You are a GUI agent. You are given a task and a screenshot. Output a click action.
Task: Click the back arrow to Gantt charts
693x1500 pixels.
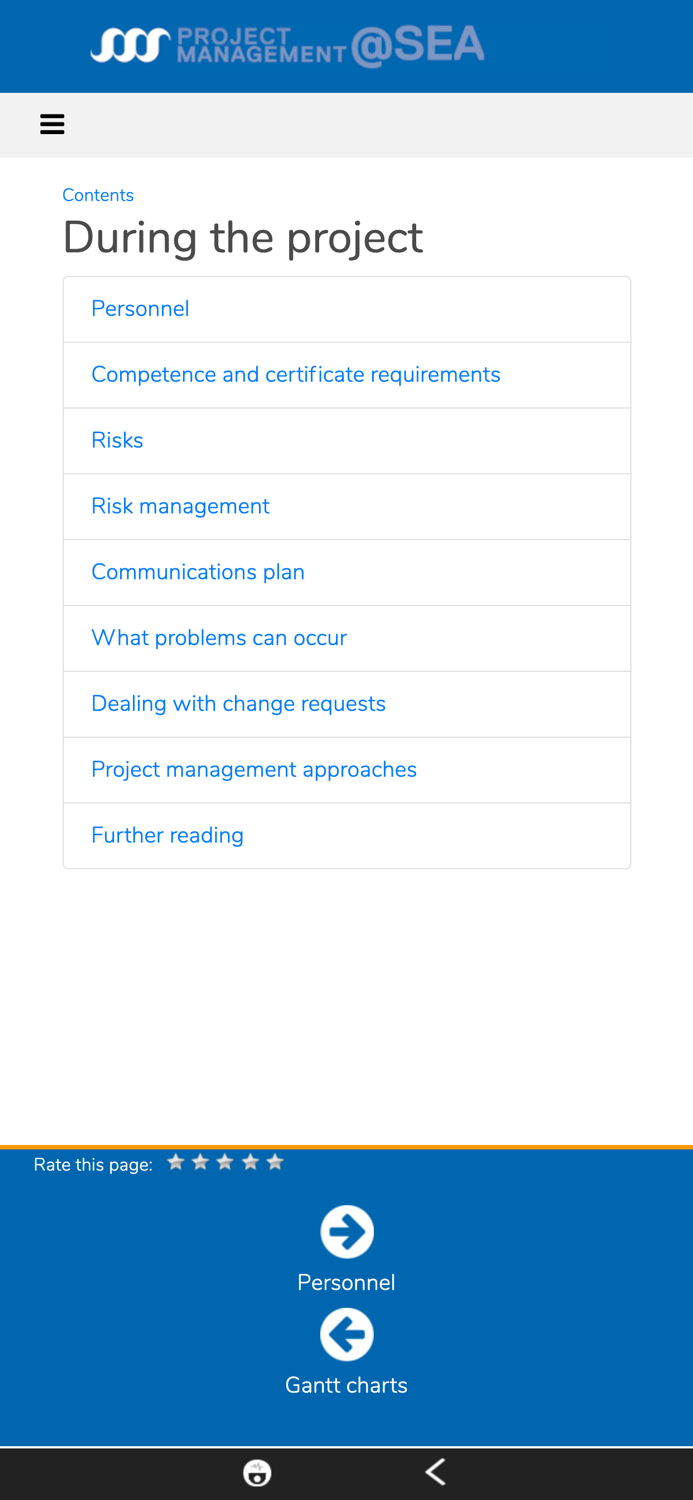346,1334
